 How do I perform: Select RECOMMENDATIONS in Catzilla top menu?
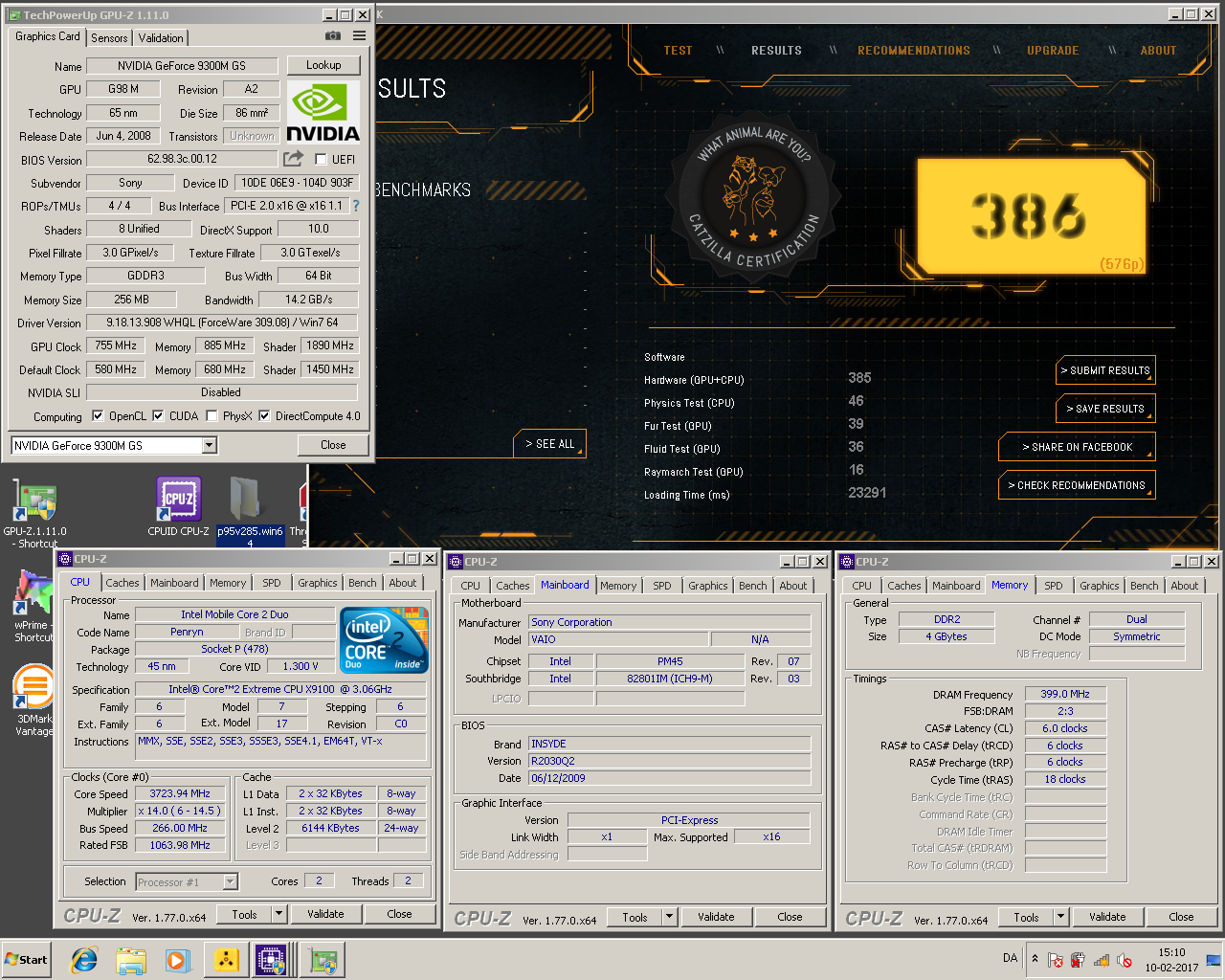point(914,51)
